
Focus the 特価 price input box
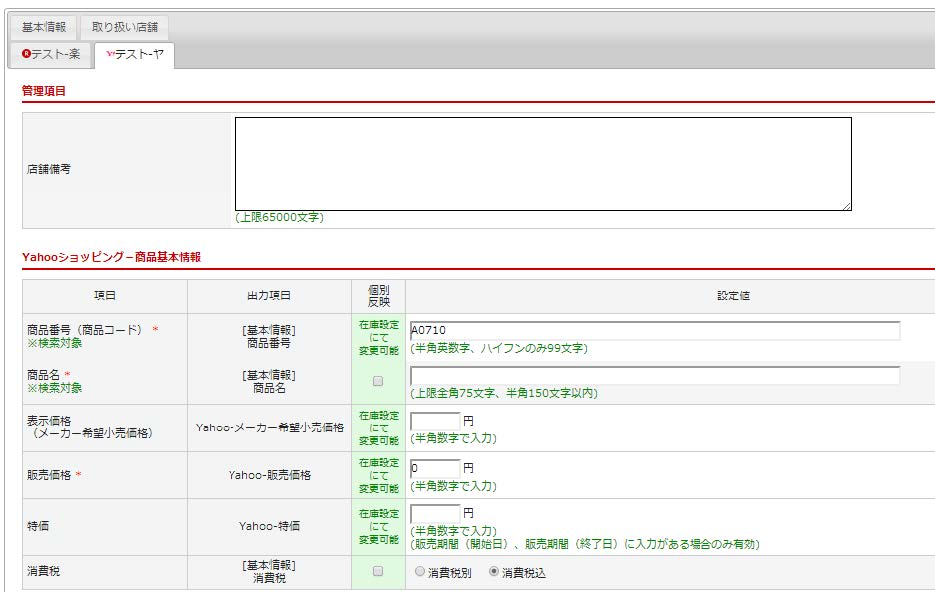pyautogui.click(x=435, y=513)
